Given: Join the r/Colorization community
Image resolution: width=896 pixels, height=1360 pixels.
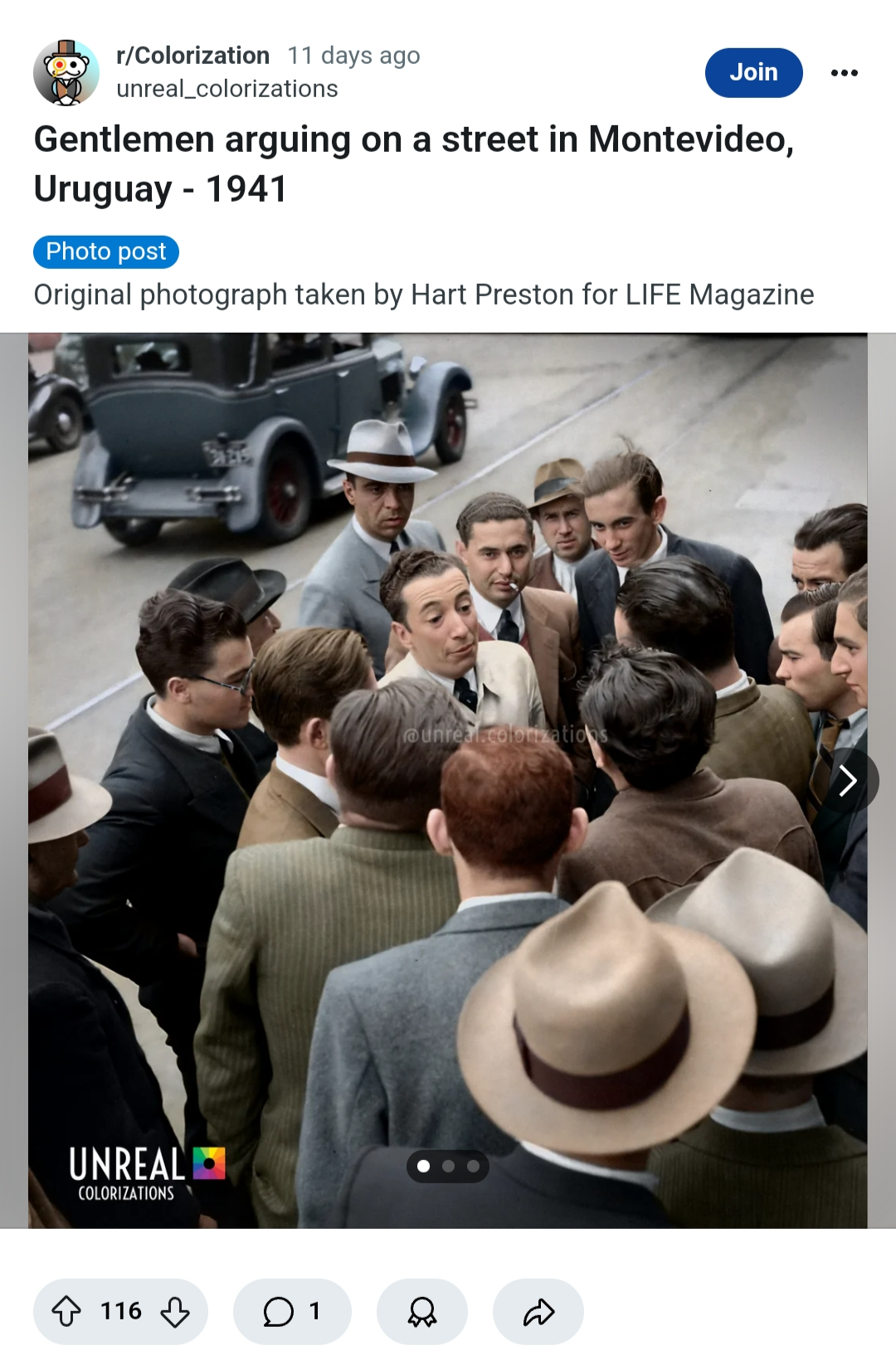Looking at the screenshot, I should [754, 73].
